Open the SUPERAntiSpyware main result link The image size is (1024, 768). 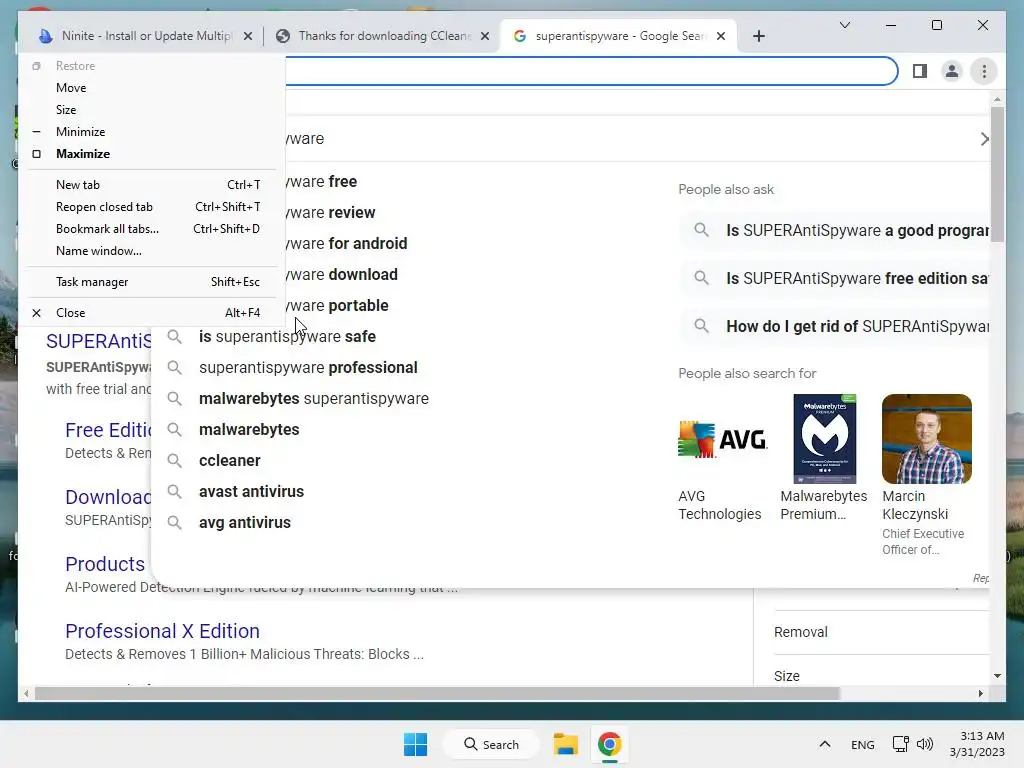99,342
